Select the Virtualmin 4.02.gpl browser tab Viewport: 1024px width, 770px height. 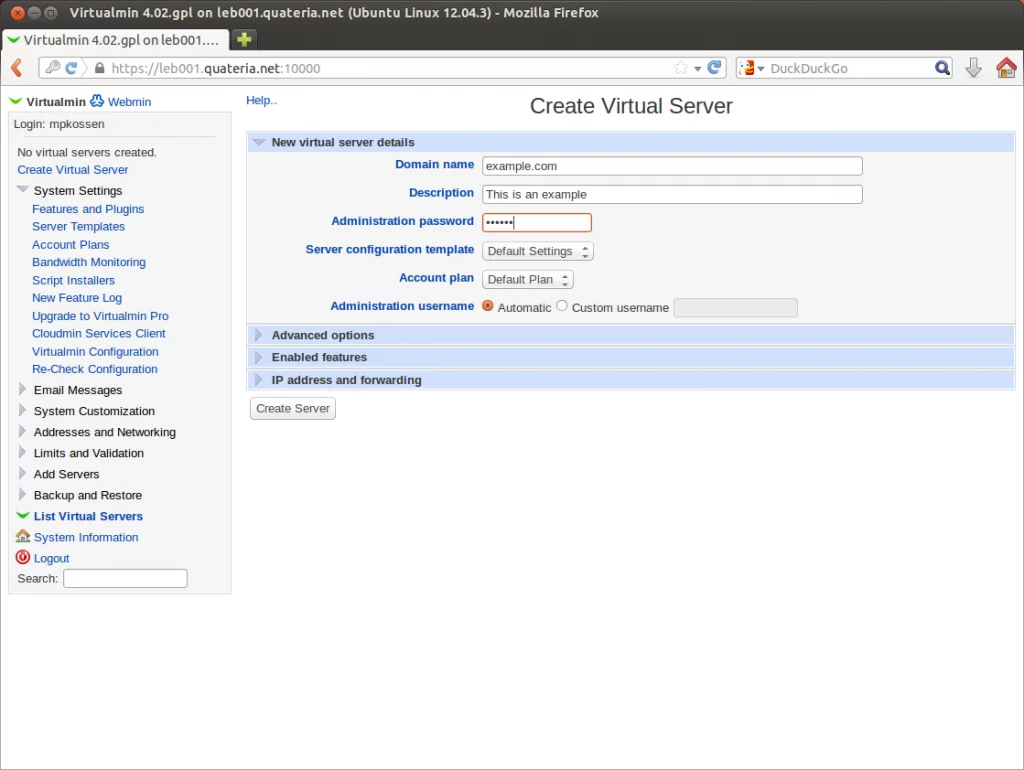pos(115,40)
